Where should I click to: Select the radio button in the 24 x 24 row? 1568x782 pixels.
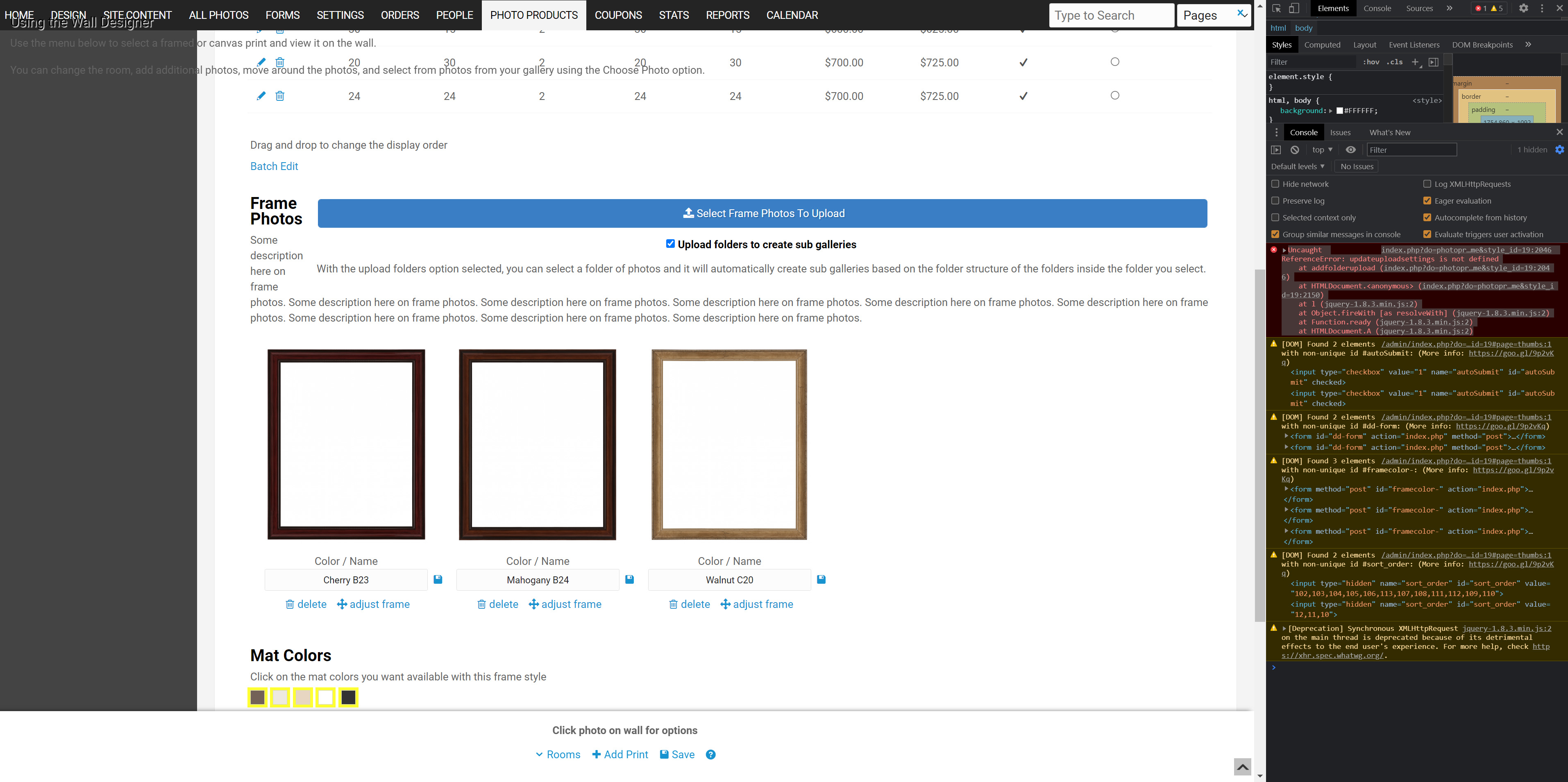[1114, 95]
